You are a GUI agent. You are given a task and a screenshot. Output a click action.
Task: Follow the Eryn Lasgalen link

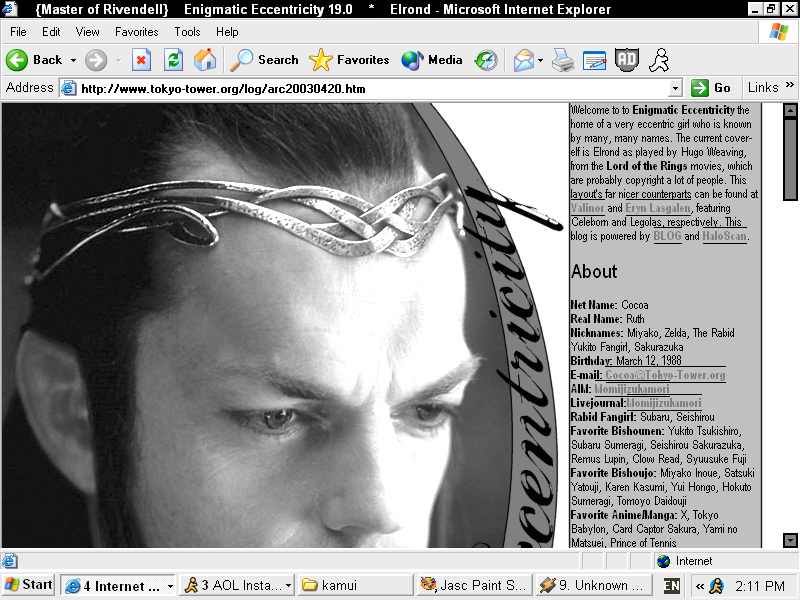[658, 208]
